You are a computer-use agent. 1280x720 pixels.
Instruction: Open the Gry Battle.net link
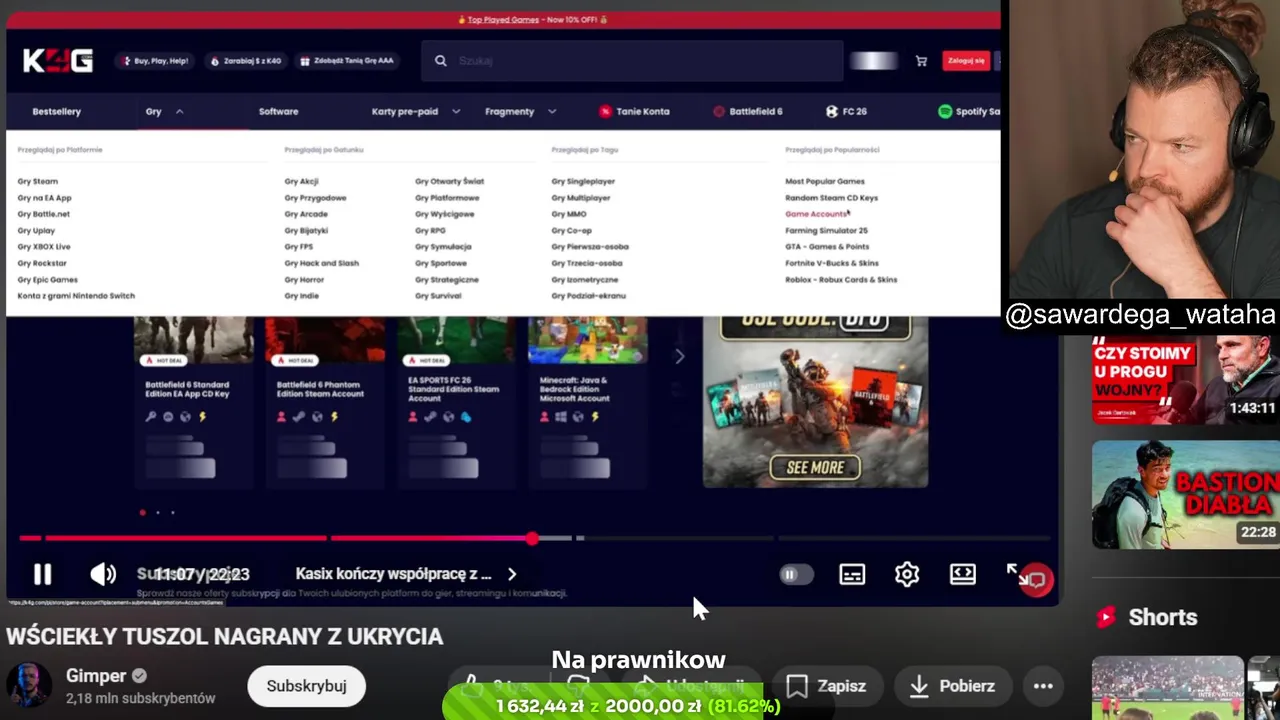(x=43, y=214)
